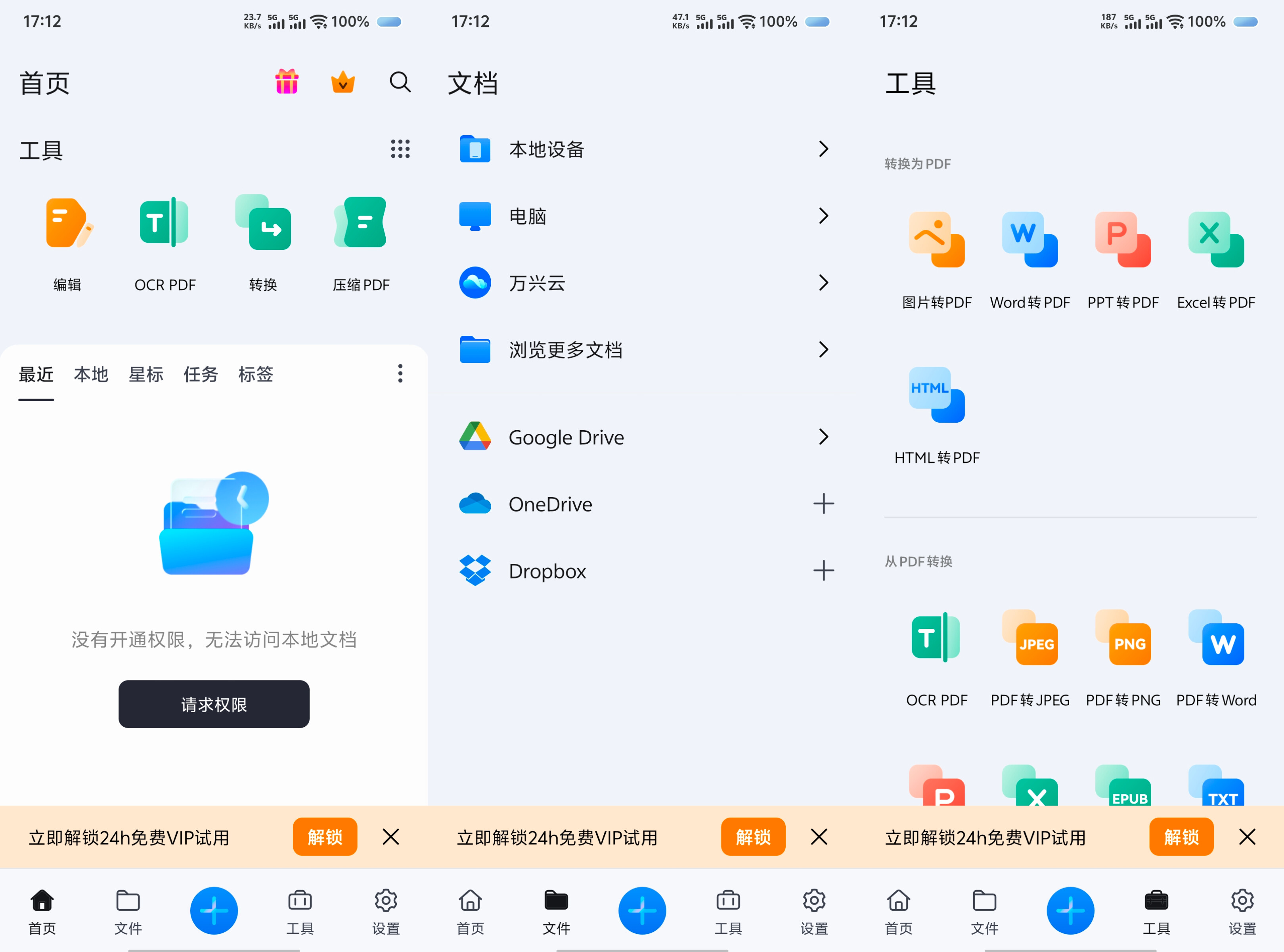Tap the 解锁 VIP trial button
The width and height of the screenshot is (1284, 952).
tap(324, 837)
